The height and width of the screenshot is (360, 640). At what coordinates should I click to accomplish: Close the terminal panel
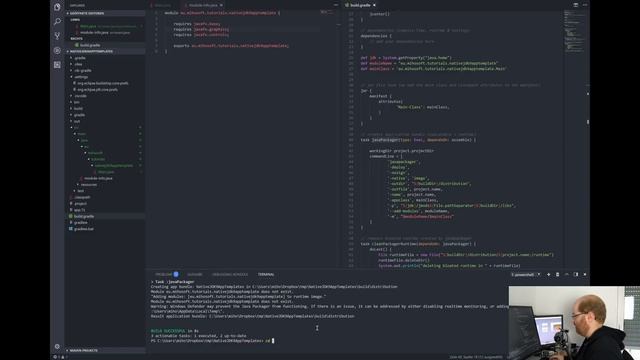click(x=585, y=274)
